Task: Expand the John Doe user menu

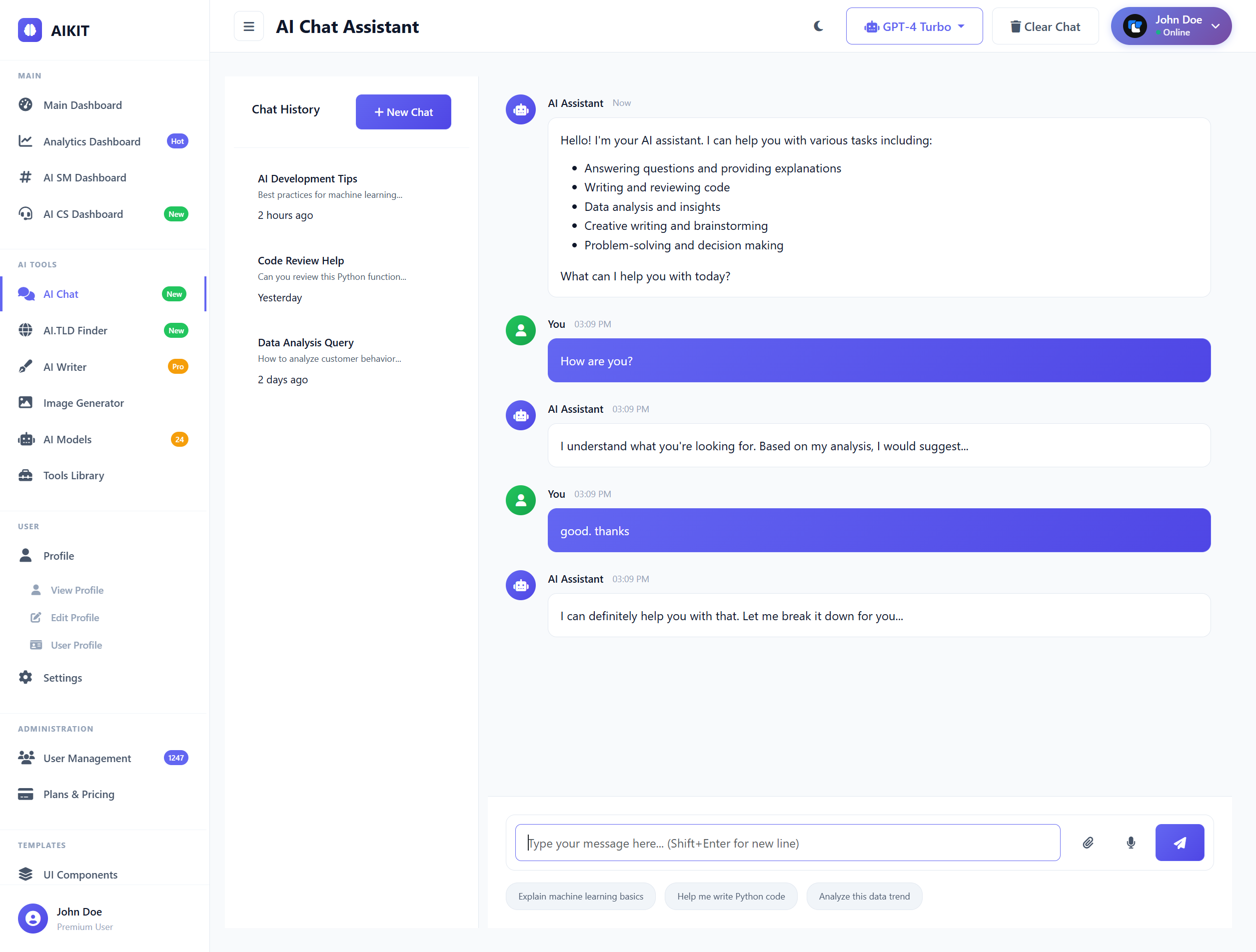Action: 1171,26
